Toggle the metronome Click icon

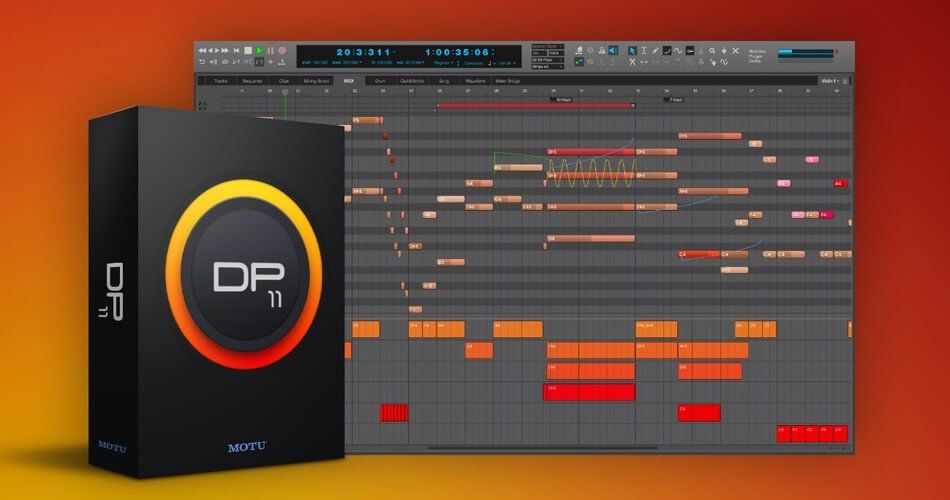point(579,51)
